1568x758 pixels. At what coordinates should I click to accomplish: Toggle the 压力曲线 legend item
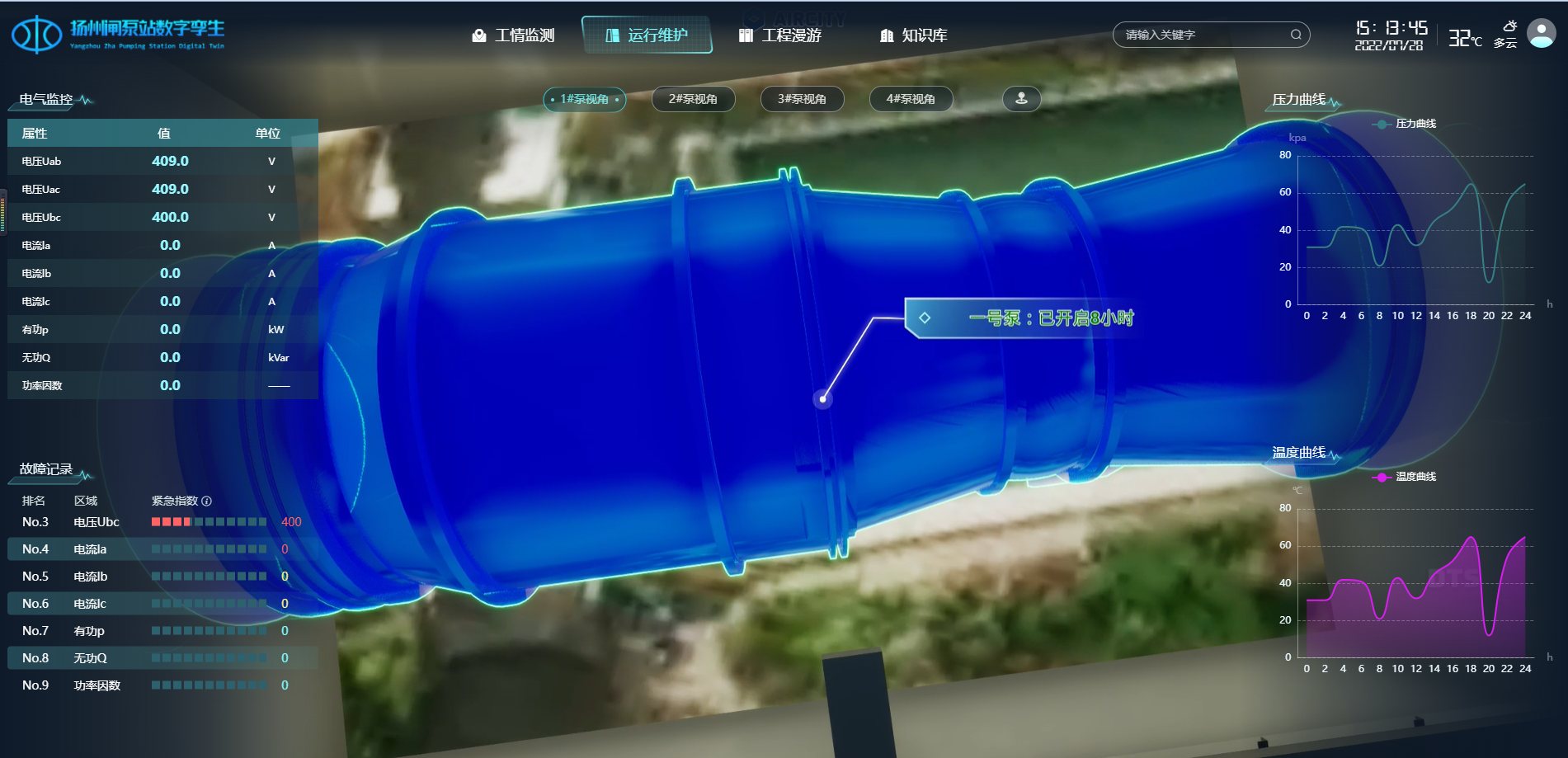(1404, 124)
